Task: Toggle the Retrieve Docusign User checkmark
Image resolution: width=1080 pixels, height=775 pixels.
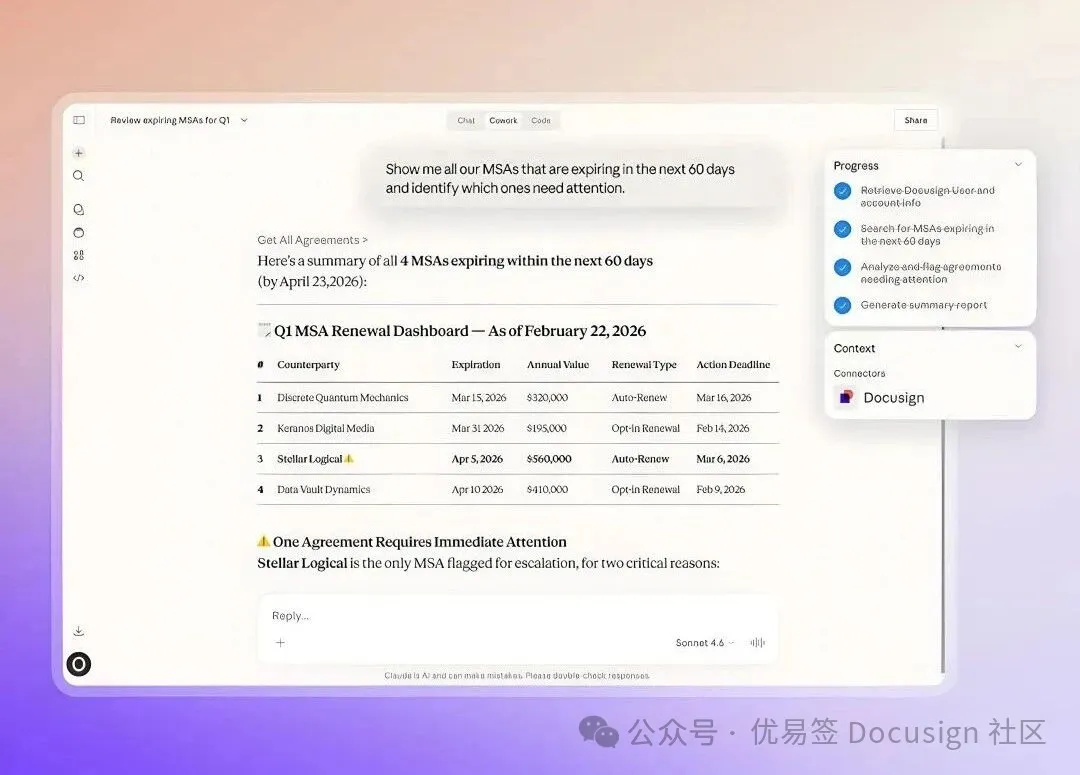Action: tap(842, 191)
